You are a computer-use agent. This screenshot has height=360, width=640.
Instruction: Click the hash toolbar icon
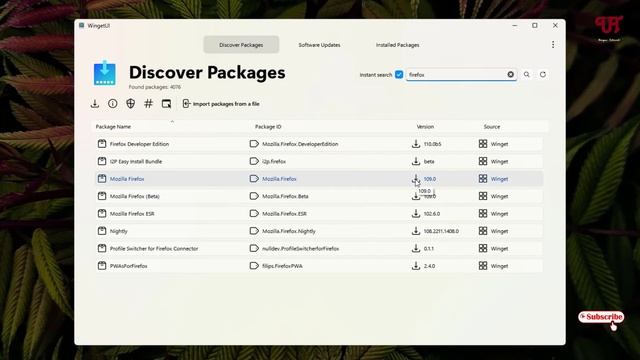(x=149, y=104)
